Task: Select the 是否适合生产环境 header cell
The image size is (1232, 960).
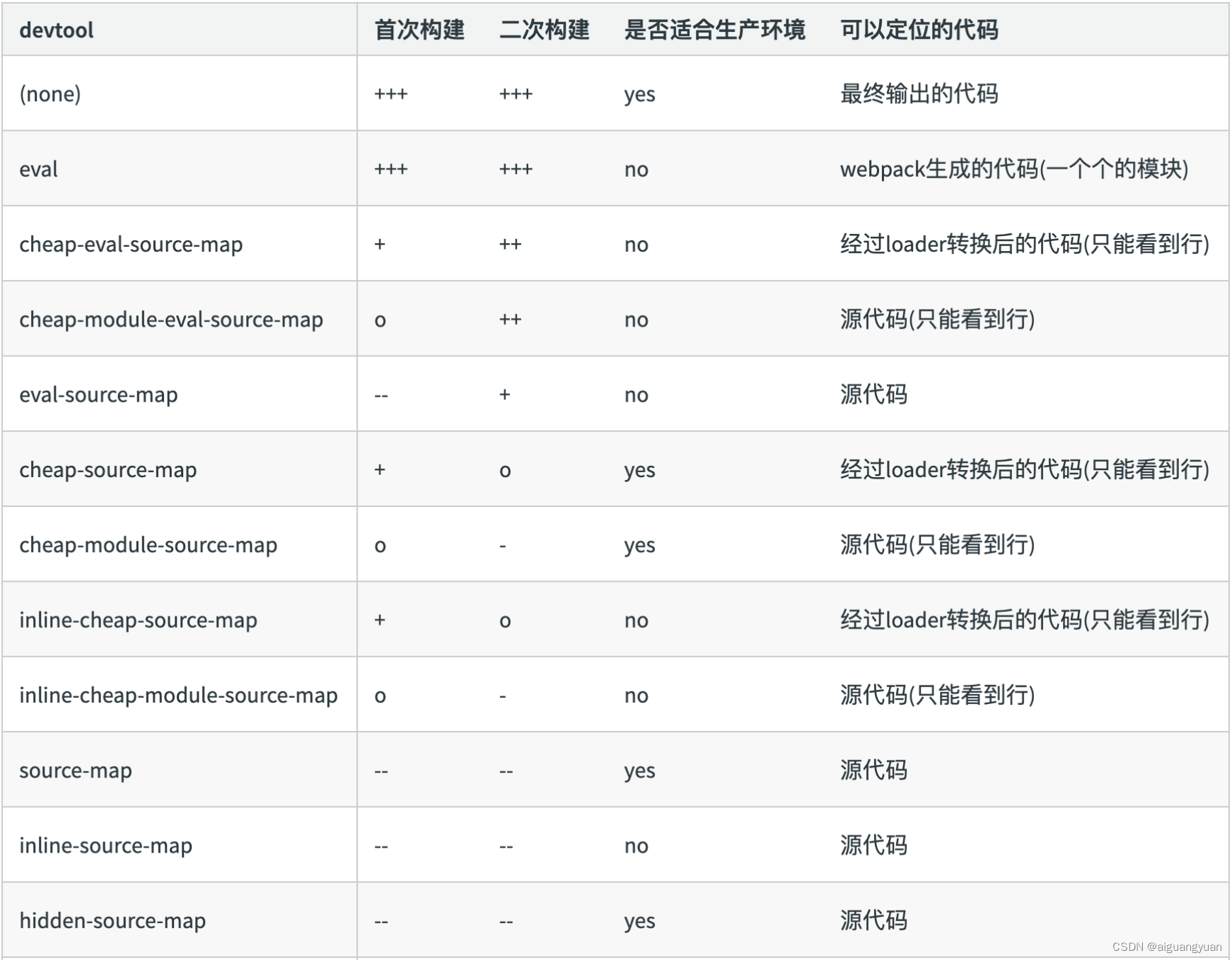Action: coord(715,30)
